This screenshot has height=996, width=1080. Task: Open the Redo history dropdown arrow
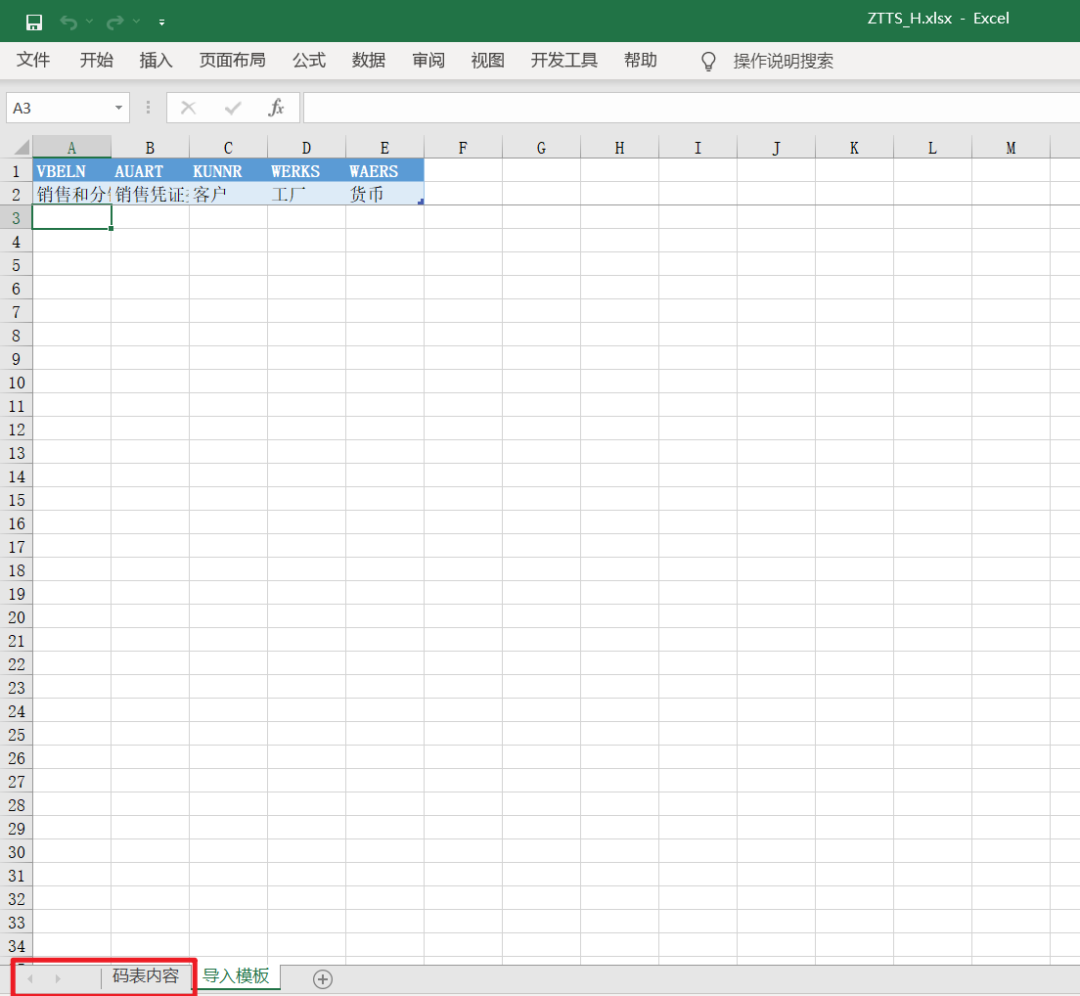coord(136,22)
